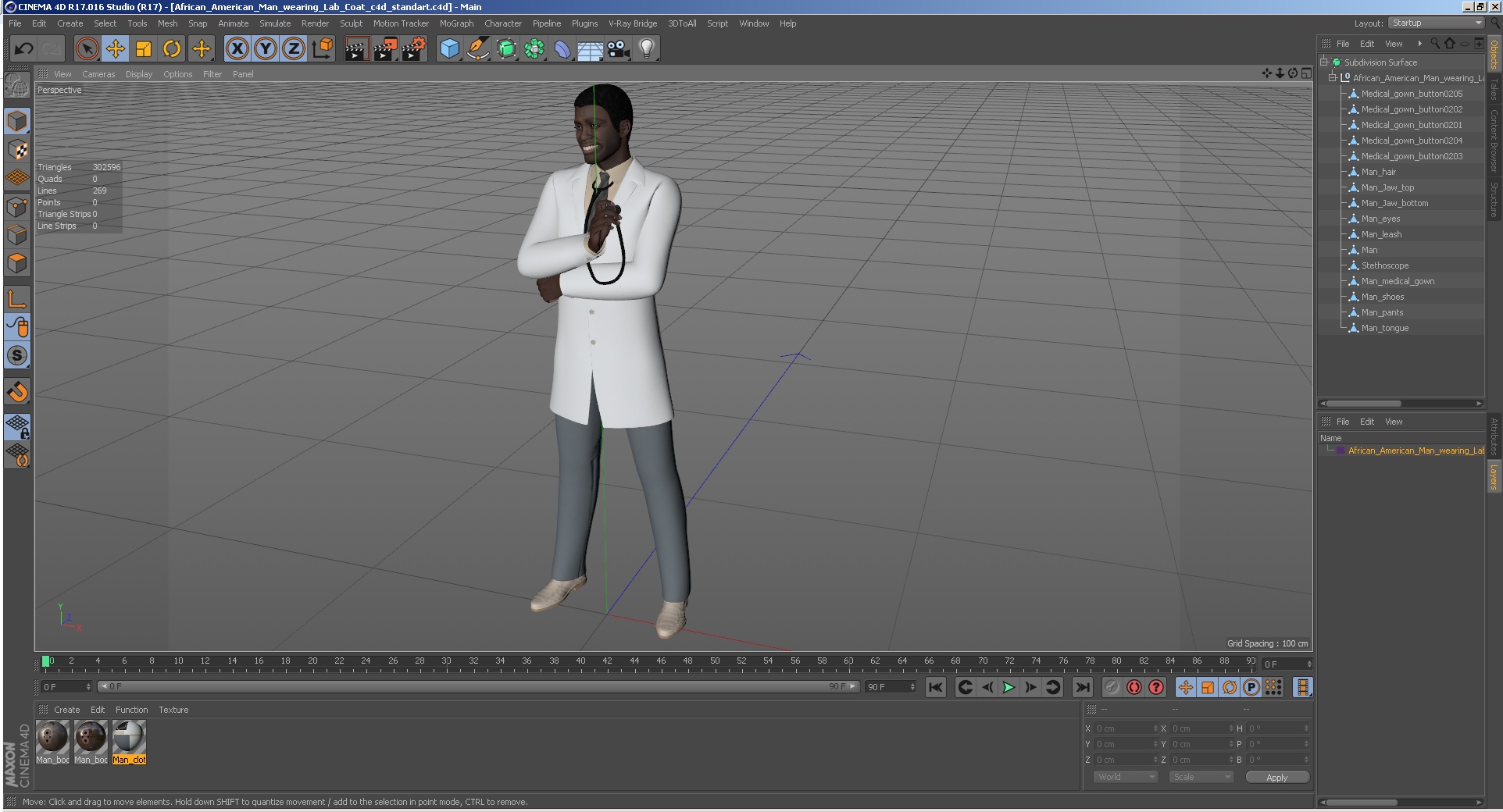Viewport: 1503px width, 812px height.
Task: Toggle the Locked Workplane icon
Action: point(17,426)
